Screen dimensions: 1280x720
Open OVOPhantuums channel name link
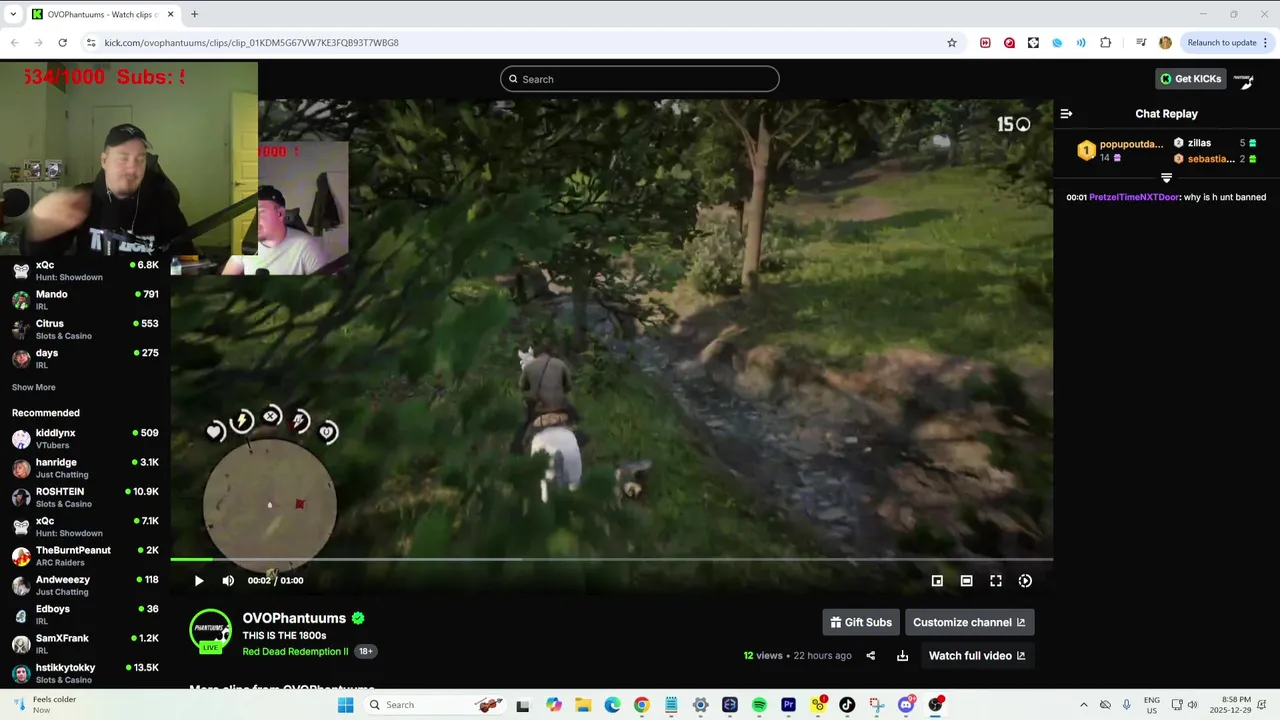(294, 618)
